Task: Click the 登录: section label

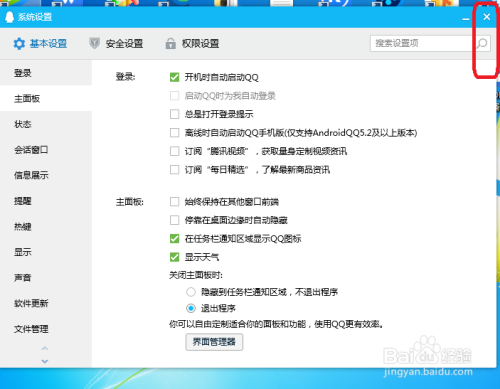Action: (x=126, y=77)
